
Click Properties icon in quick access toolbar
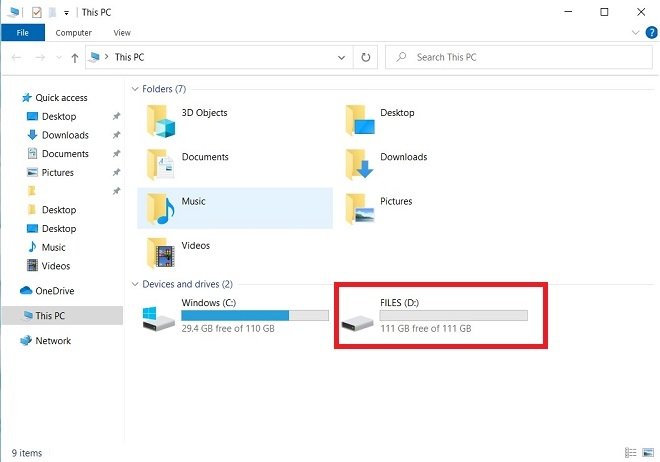tap(37, 12)
